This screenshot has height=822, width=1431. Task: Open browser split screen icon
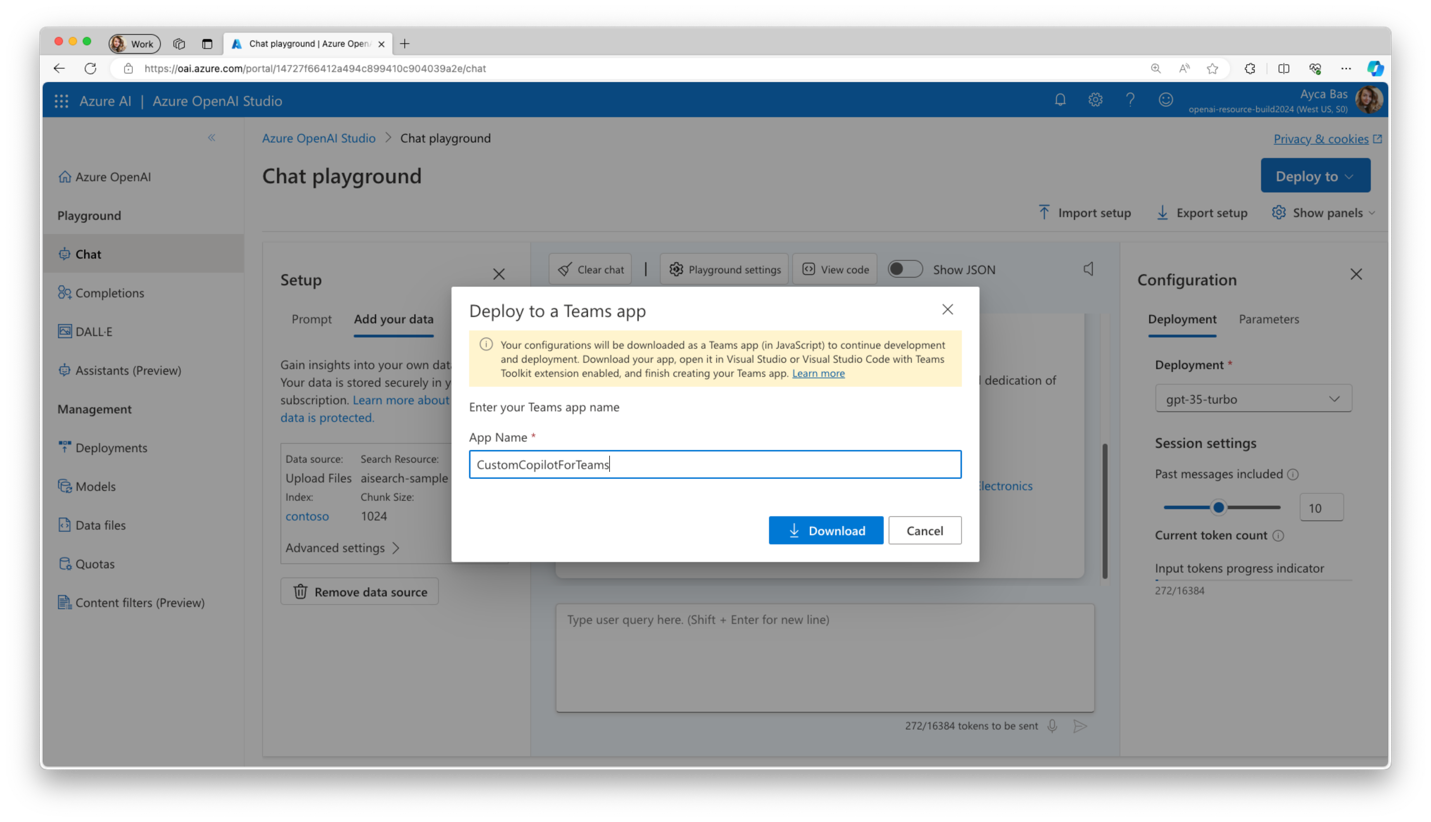pyautogui.click(x=1284, y=69)
